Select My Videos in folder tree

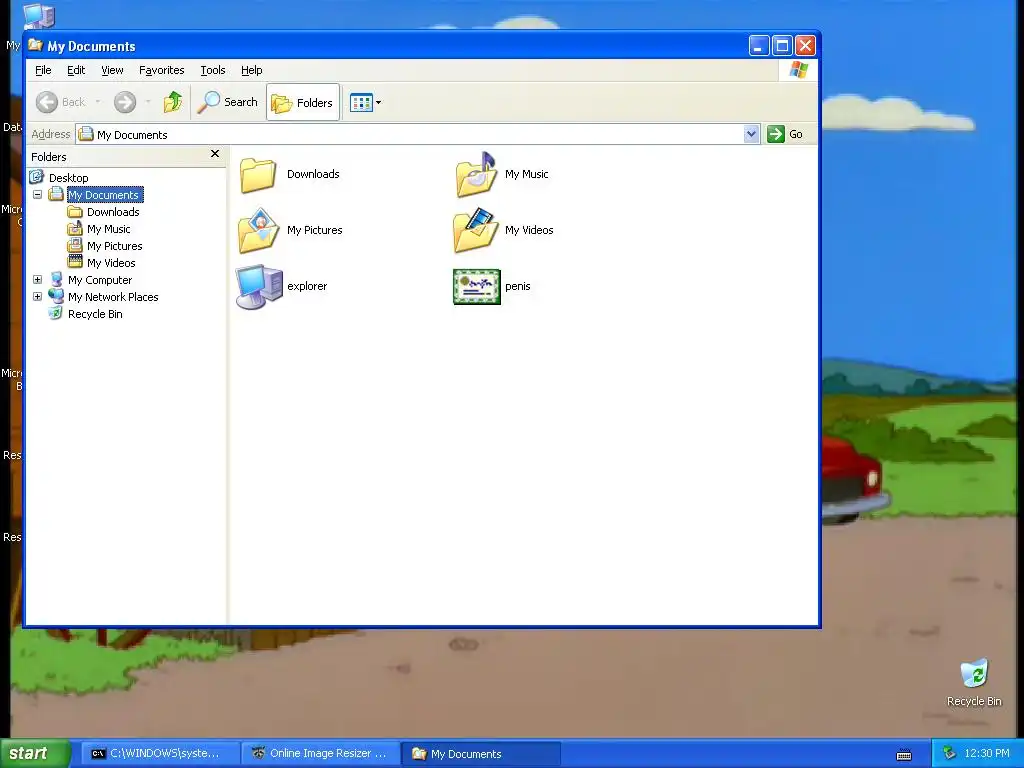(x=111, y=263)
